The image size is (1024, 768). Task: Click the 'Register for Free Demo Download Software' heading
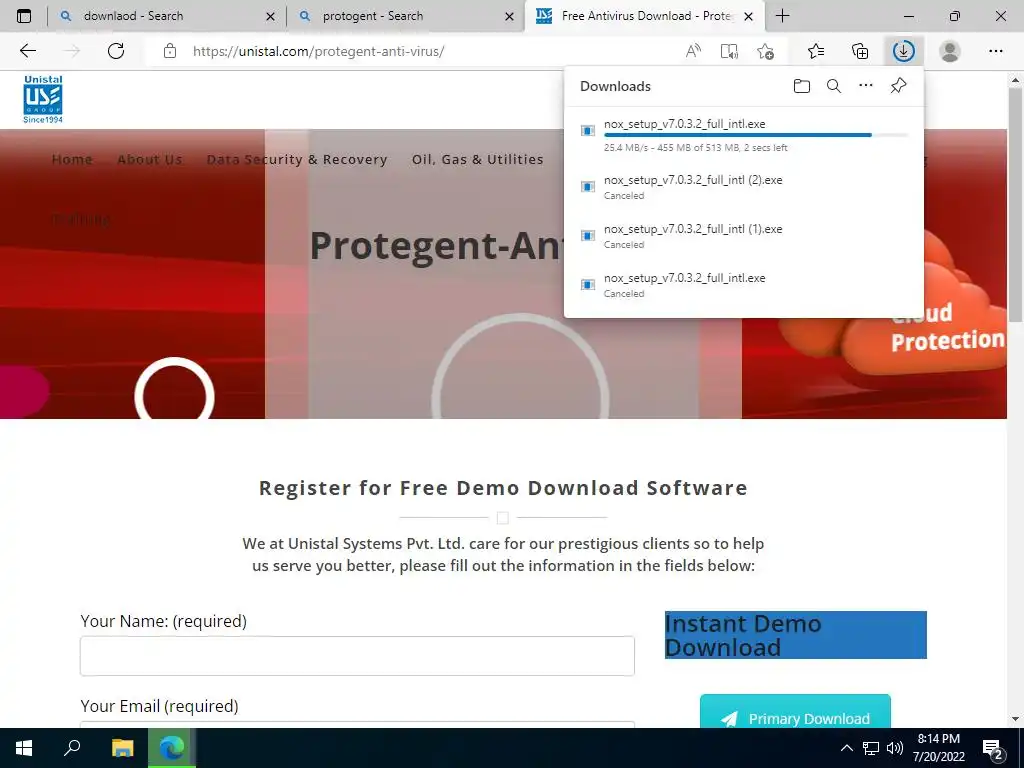click(503, 488)
